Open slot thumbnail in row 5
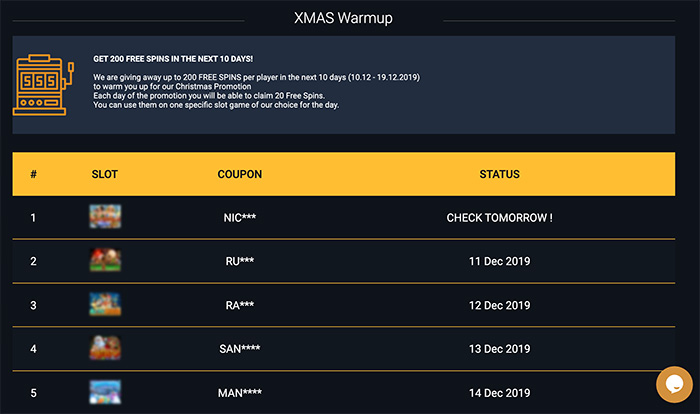This screenshot has height=414, width=700. coord(105,392)
